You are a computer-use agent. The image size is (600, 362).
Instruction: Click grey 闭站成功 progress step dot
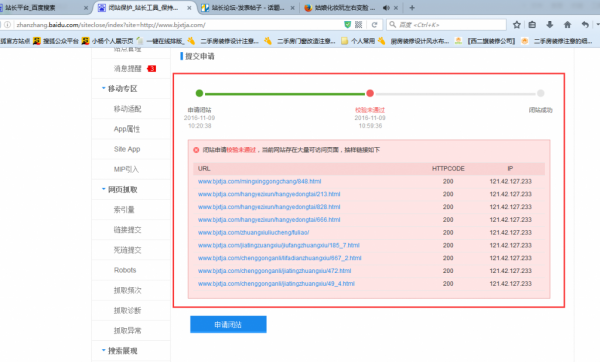(x=541, y=93)
